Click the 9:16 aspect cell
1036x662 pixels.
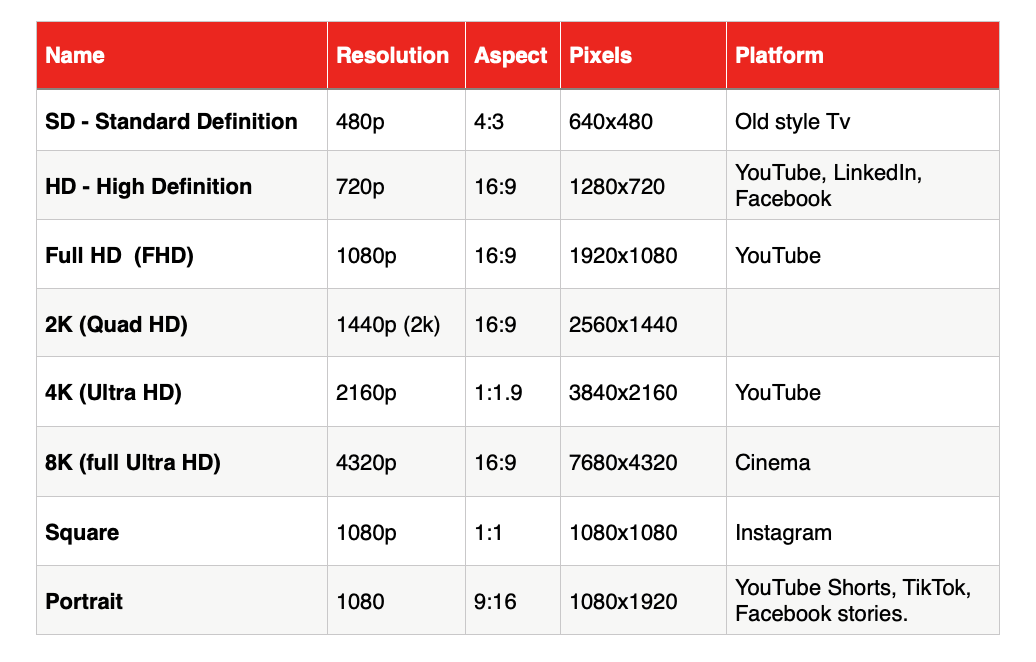click(x=513, y=601)
